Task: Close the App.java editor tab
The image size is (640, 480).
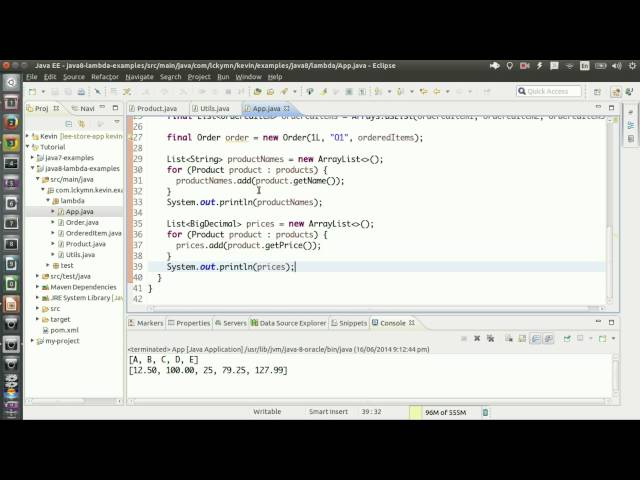Action: pyautogui.click(x=287, y=108)
